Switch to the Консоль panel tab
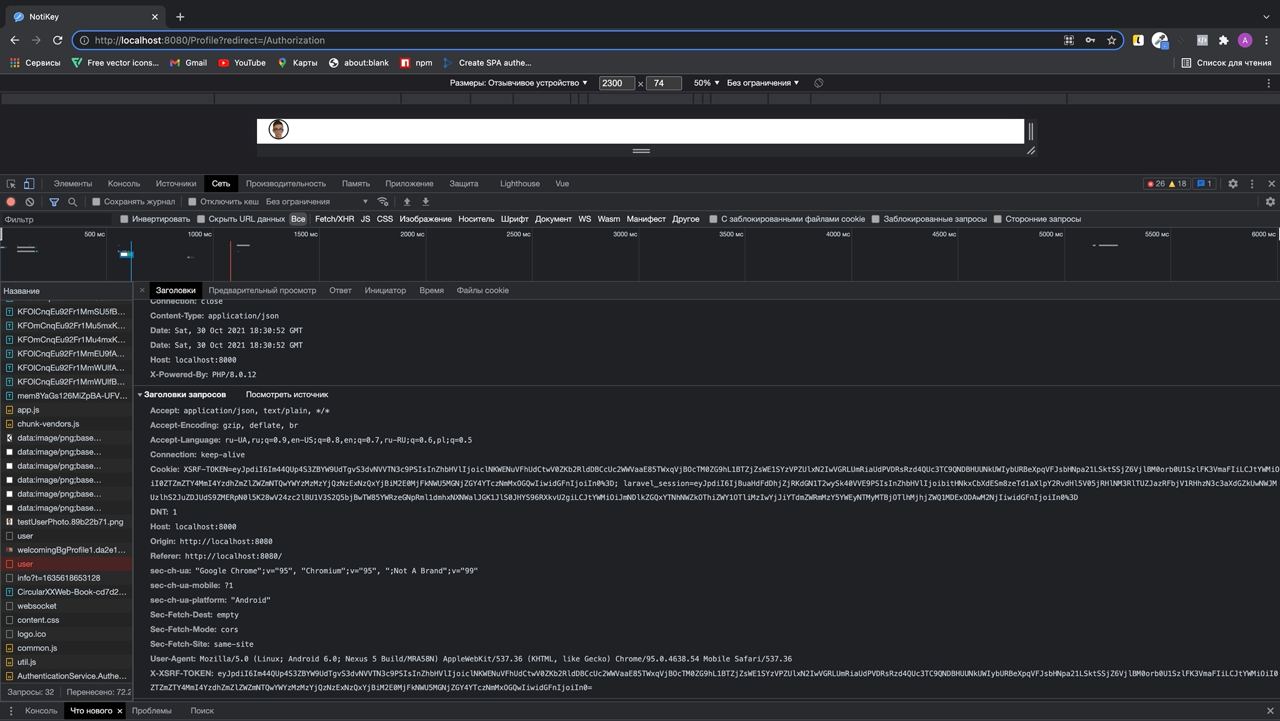The height and width of the screenshot is (721, 1280). [124, 184]
